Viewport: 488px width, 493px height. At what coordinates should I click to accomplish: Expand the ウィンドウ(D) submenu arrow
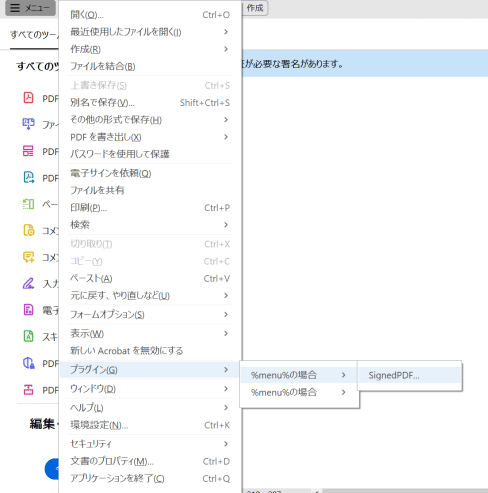tap(226, 389)
